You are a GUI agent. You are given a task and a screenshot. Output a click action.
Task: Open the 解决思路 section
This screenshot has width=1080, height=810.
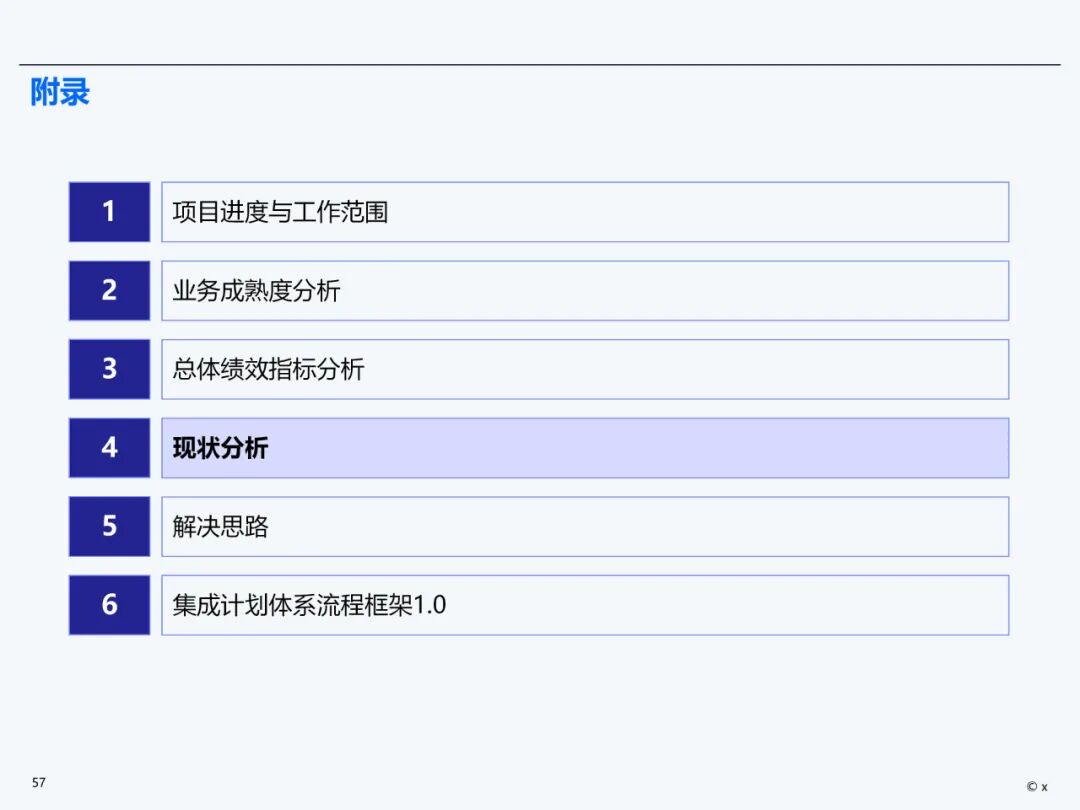coord(585,526)
